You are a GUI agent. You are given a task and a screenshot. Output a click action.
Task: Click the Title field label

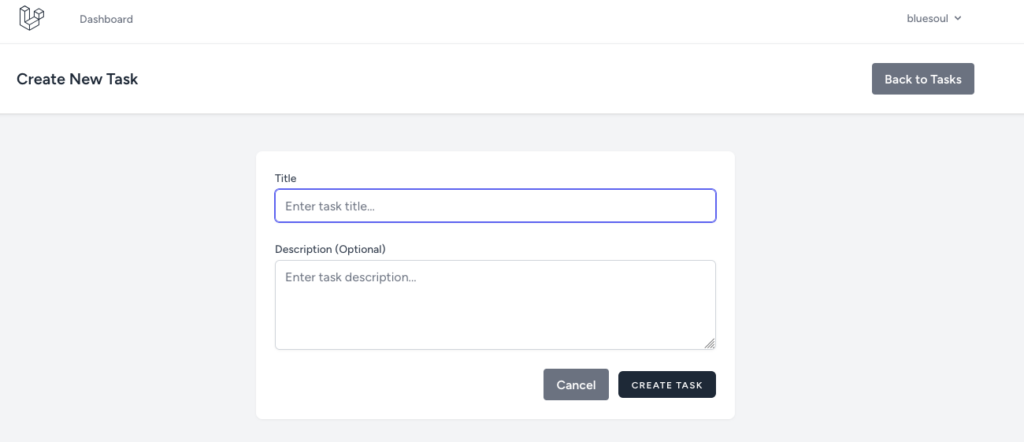[285, 178]
